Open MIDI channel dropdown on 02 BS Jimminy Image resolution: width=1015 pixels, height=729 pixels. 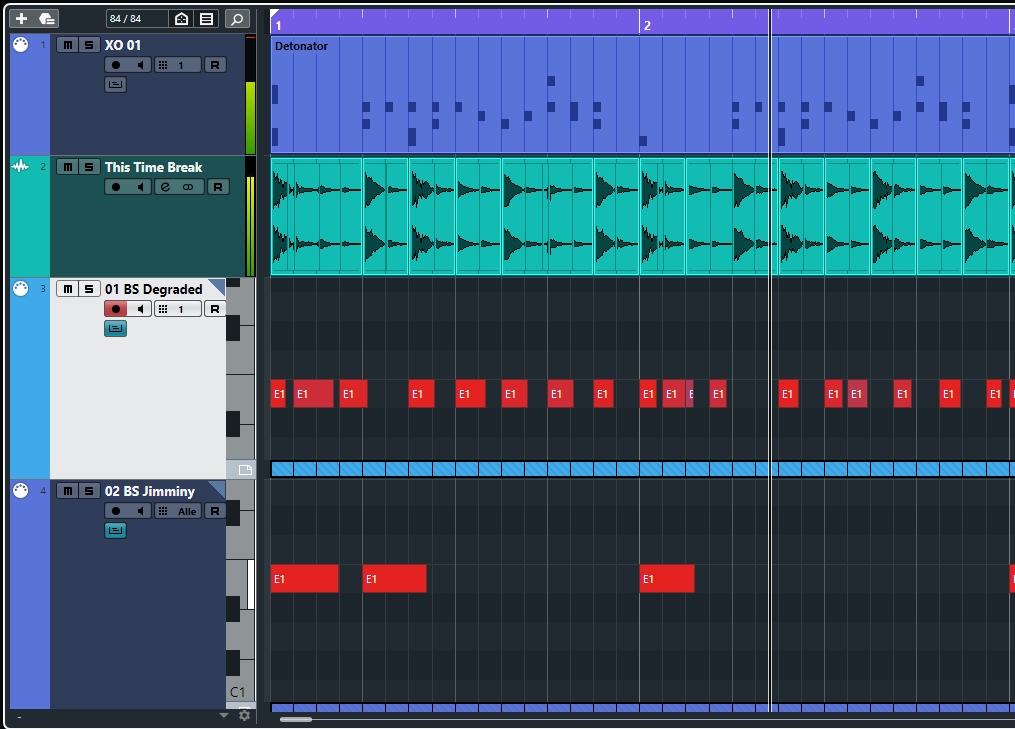click(178, 511)
